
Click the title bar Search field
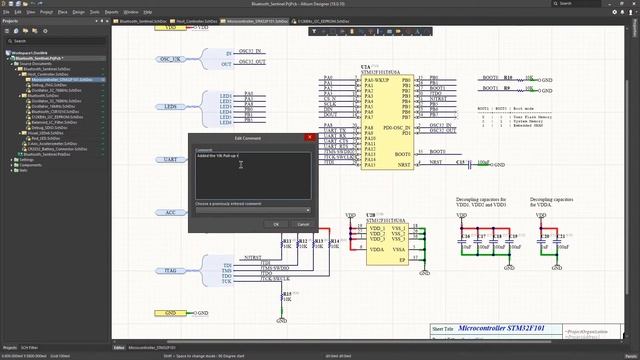577,4
